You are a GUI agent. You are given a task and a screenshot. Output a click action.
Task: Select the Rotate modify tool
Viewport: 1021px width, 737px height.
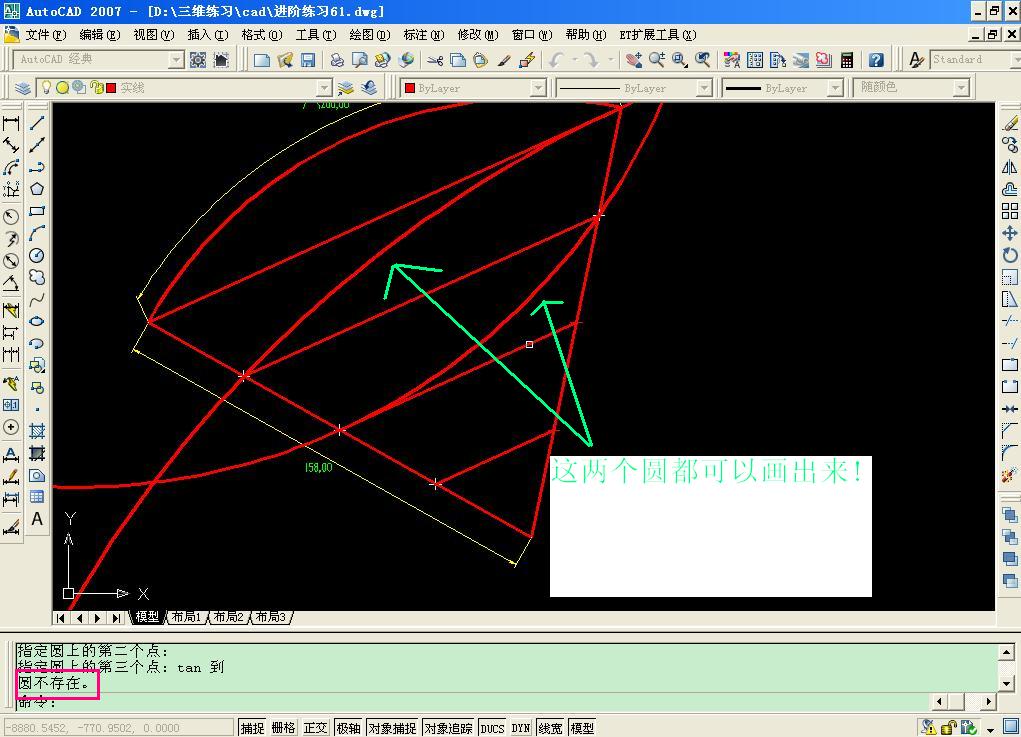(x=1010, y=255)
